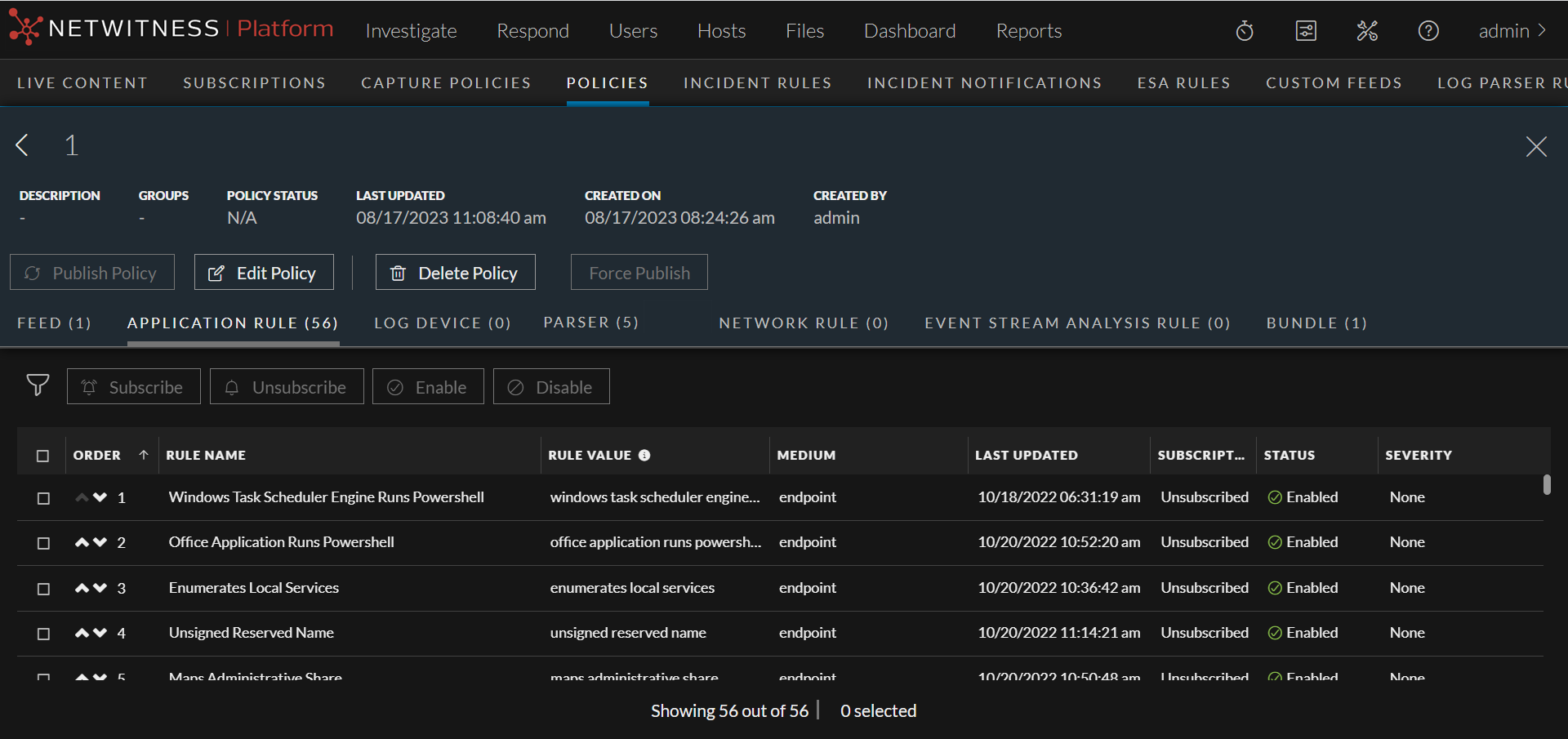1568x739 pixels.
Task: Move rule 2 up with arrow
Action: pyautogui.click(x=82, y=542)
